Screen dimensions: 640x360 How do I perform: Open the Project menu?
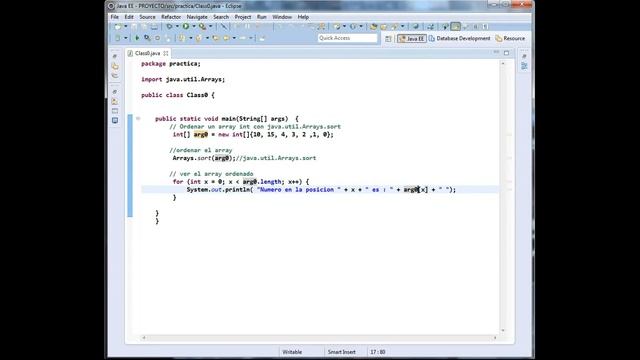point(243,17)
